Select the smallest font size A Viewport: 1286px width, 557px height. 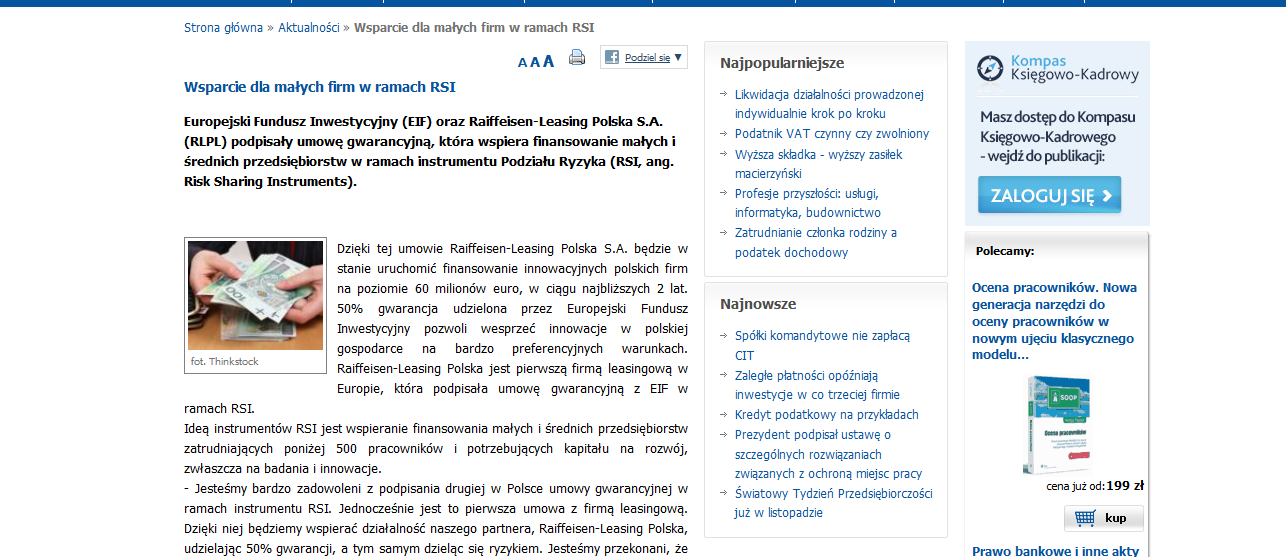click(522, 62)
